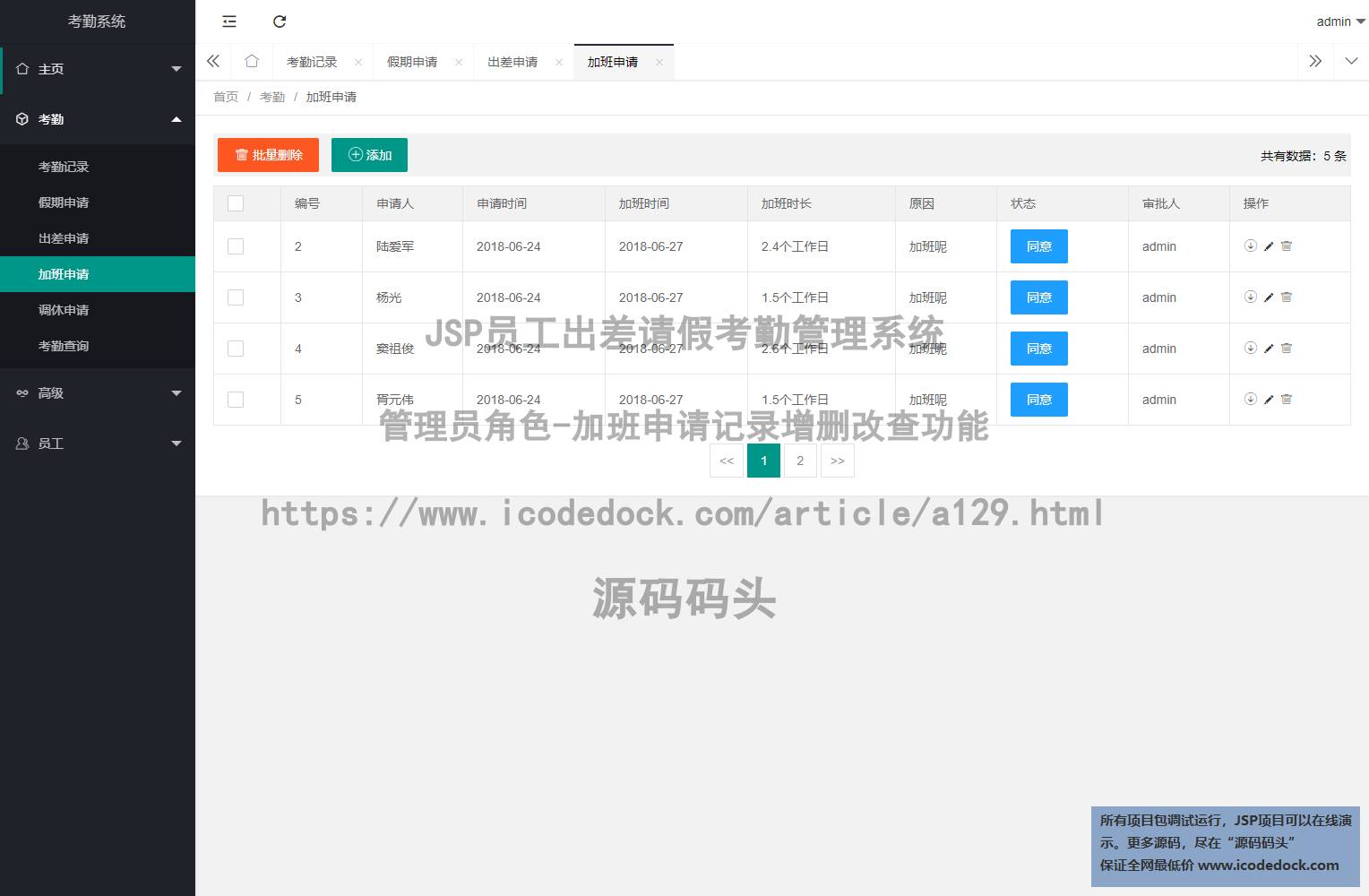Go to pagination page 2
The width and height of the screenshot is (1369, 896).
[800, 461]
